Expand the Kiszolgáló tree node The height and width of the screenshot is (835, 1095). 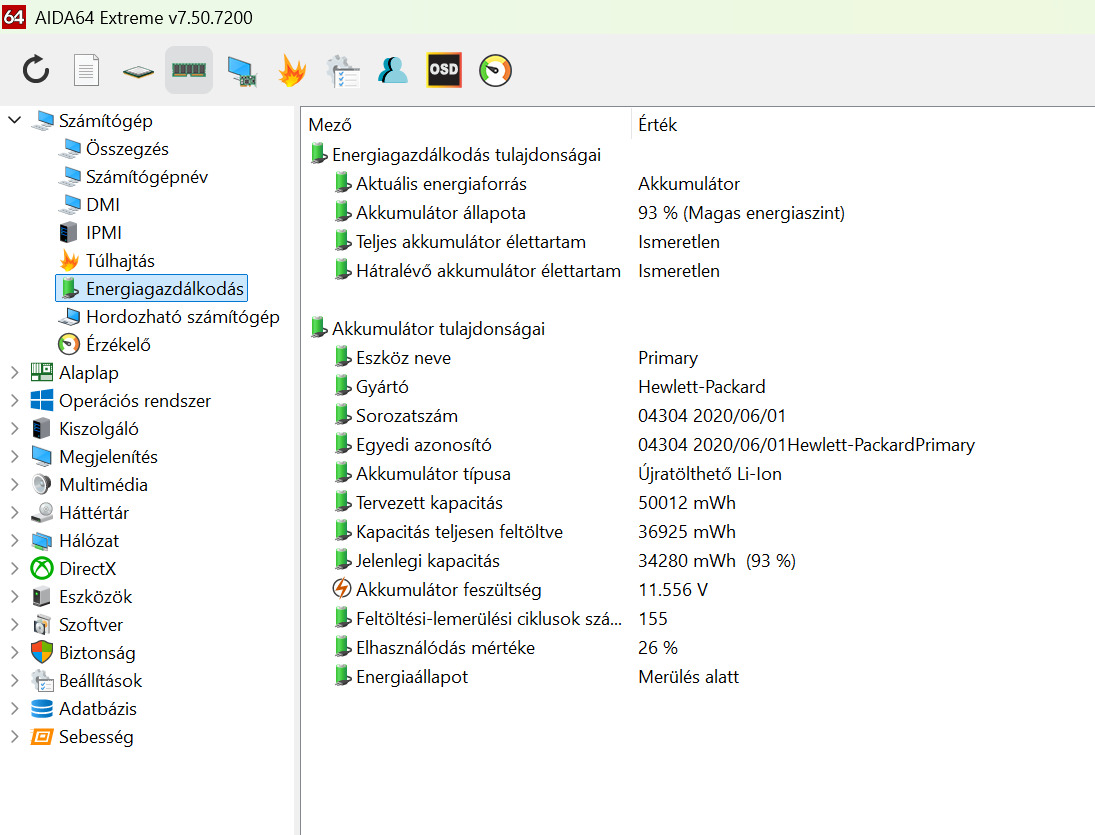pyautogui.click(x=15, y=429)
